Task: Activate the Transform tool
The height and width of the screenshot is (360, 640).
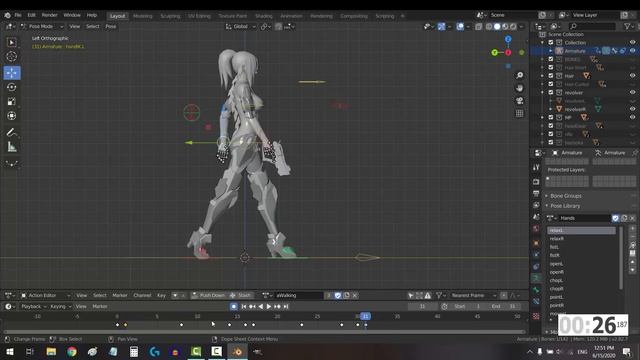Action: [11, 116]
